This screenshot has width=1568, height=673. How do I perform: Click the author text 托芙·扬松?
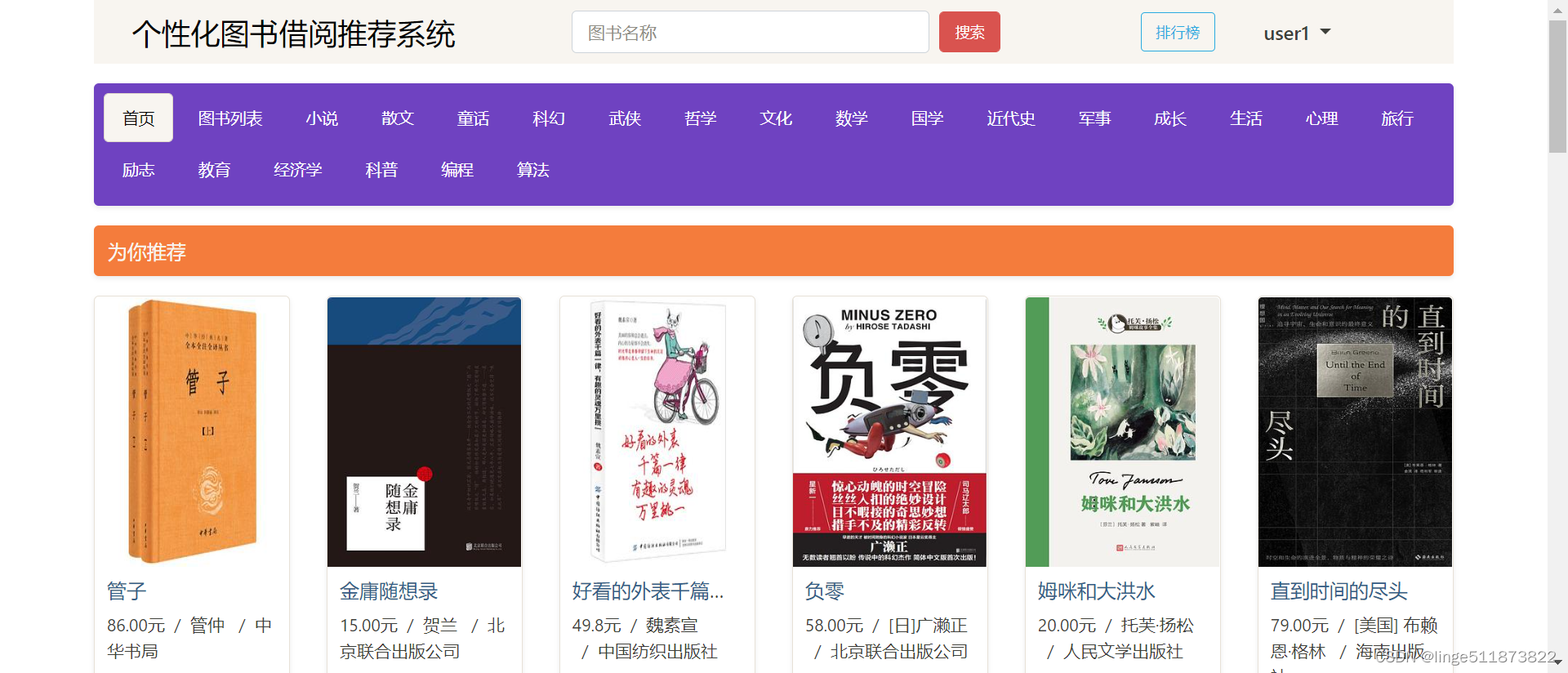tap(1157, 626)
